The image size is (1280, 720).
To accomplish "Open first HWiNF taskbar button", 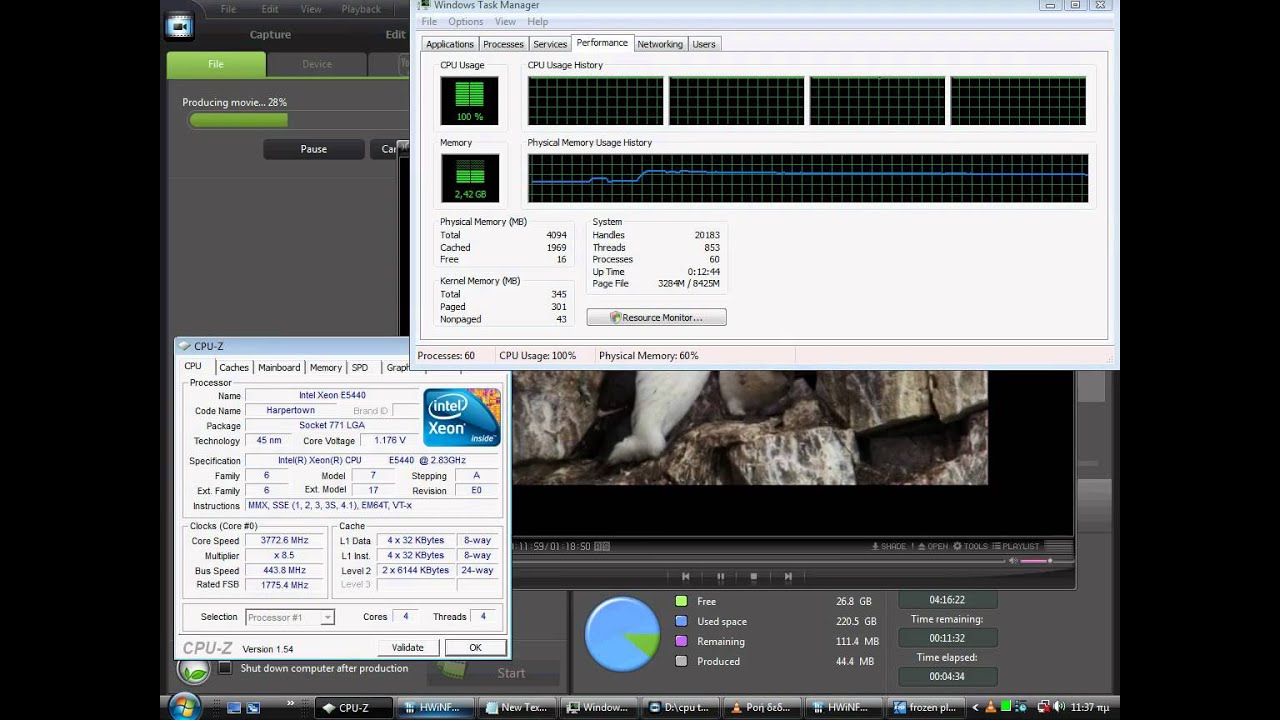I will [x=436, y=707].
